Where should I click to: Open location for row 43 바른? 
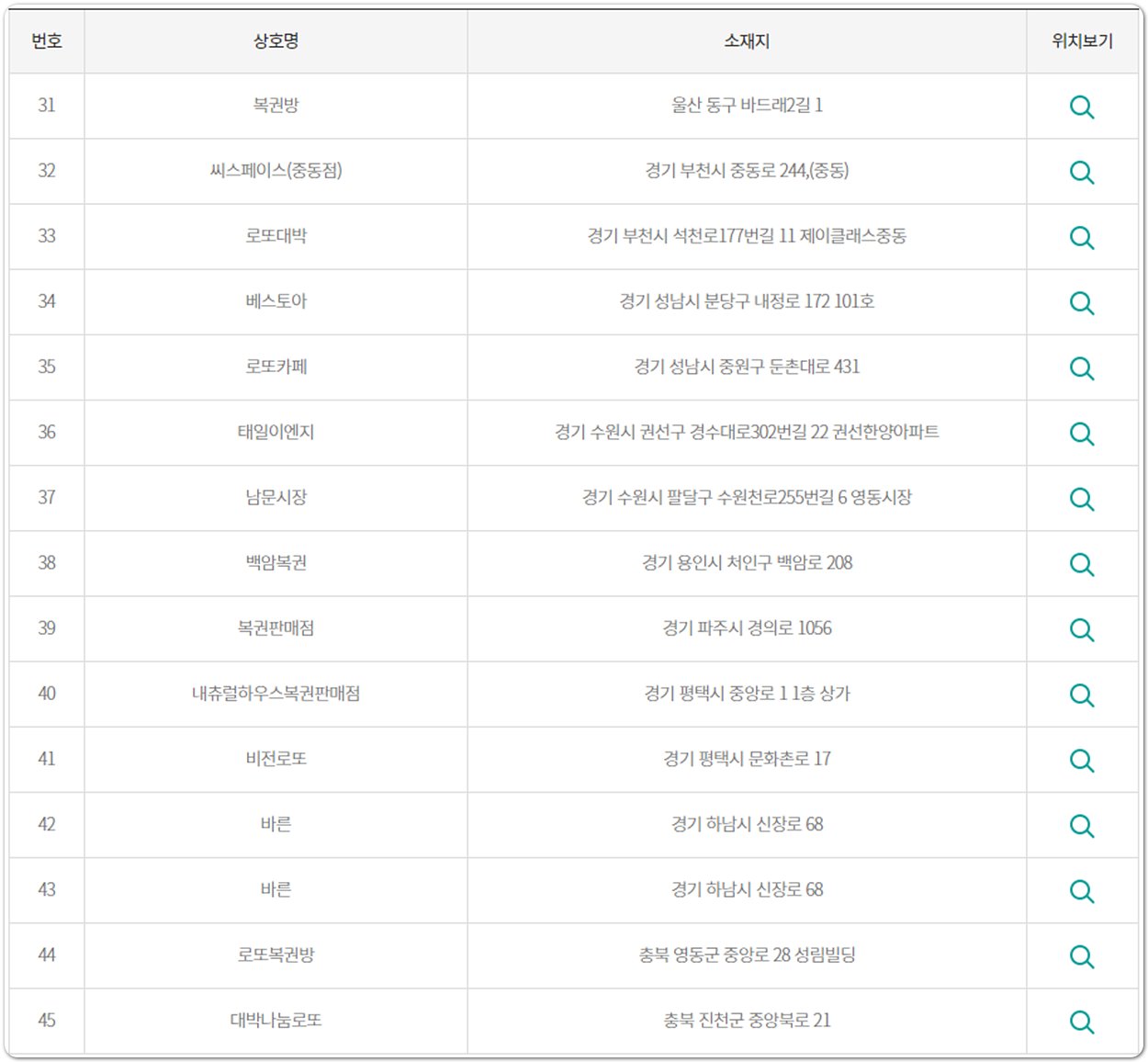[x=1082, y=891]
